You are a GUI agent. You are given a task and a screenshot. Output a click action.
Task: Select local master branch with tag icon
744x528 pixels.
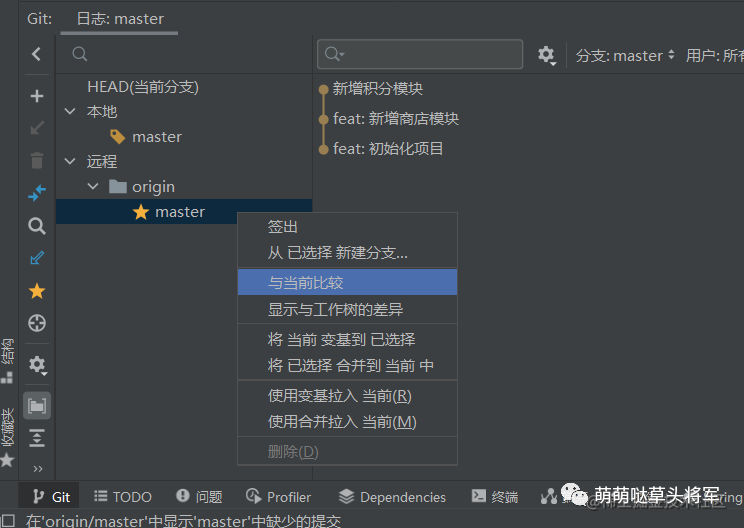[x=157, y=137]
